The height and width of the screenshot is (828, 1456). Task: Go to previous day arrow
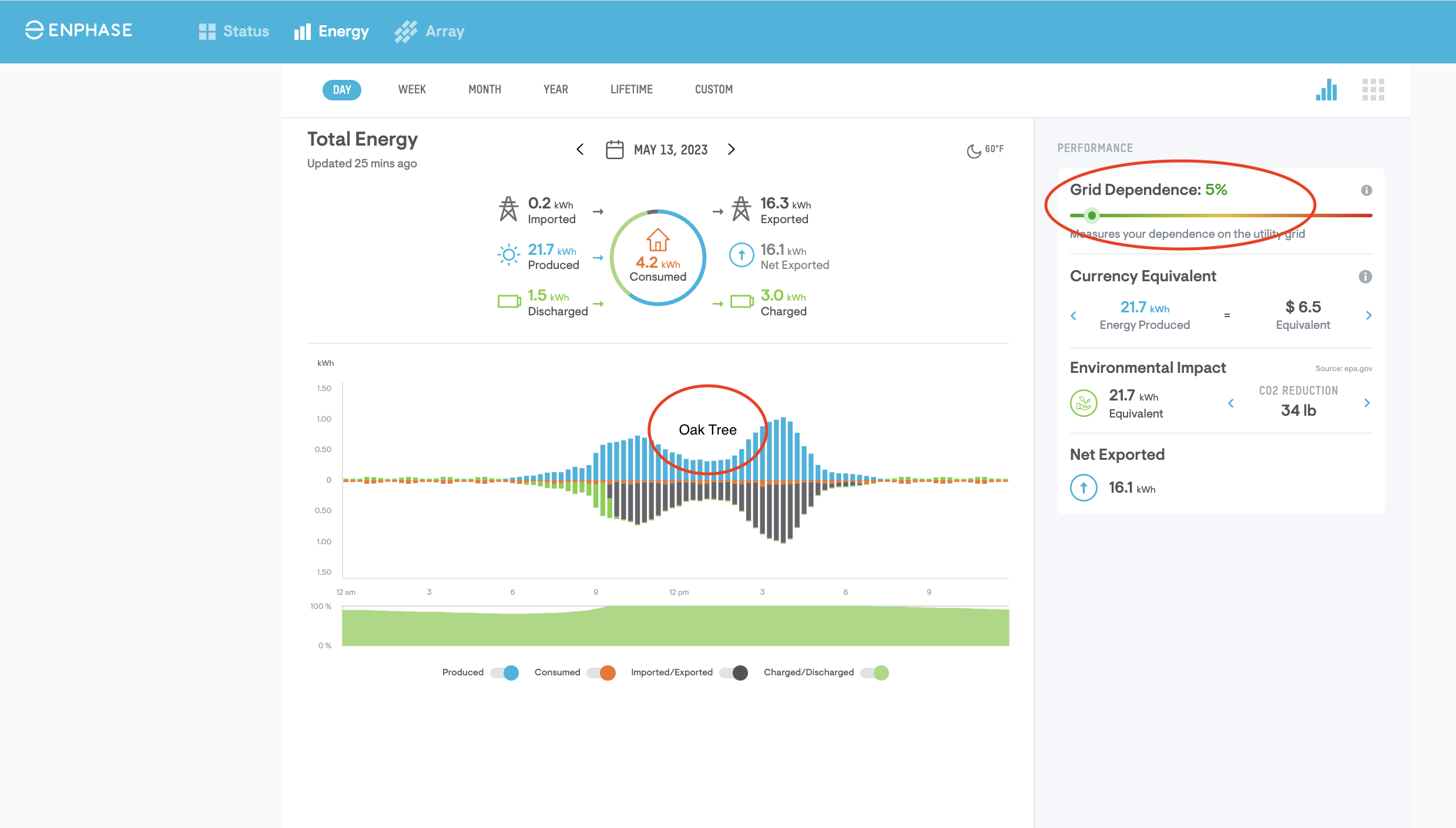coord(580,149)
